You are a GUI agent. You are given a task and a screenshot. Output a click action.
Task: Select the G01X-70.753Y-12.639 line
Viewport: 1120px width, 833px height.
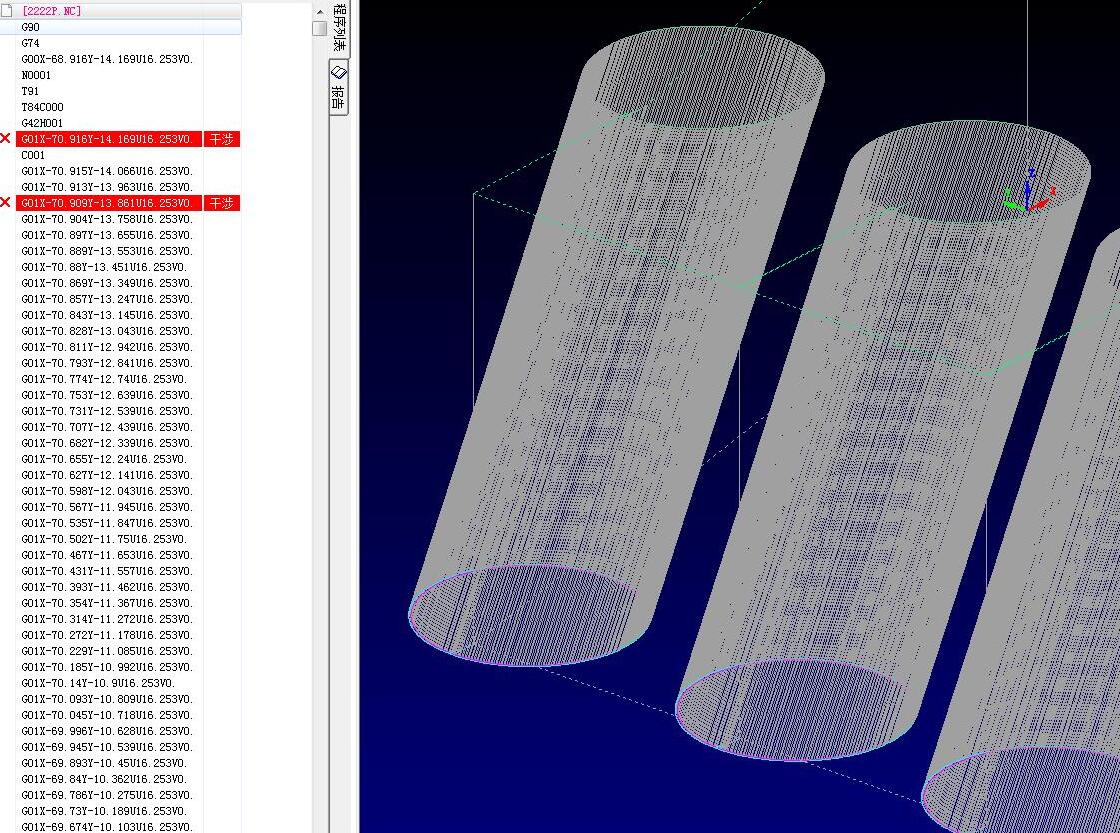tap(107, 395)
